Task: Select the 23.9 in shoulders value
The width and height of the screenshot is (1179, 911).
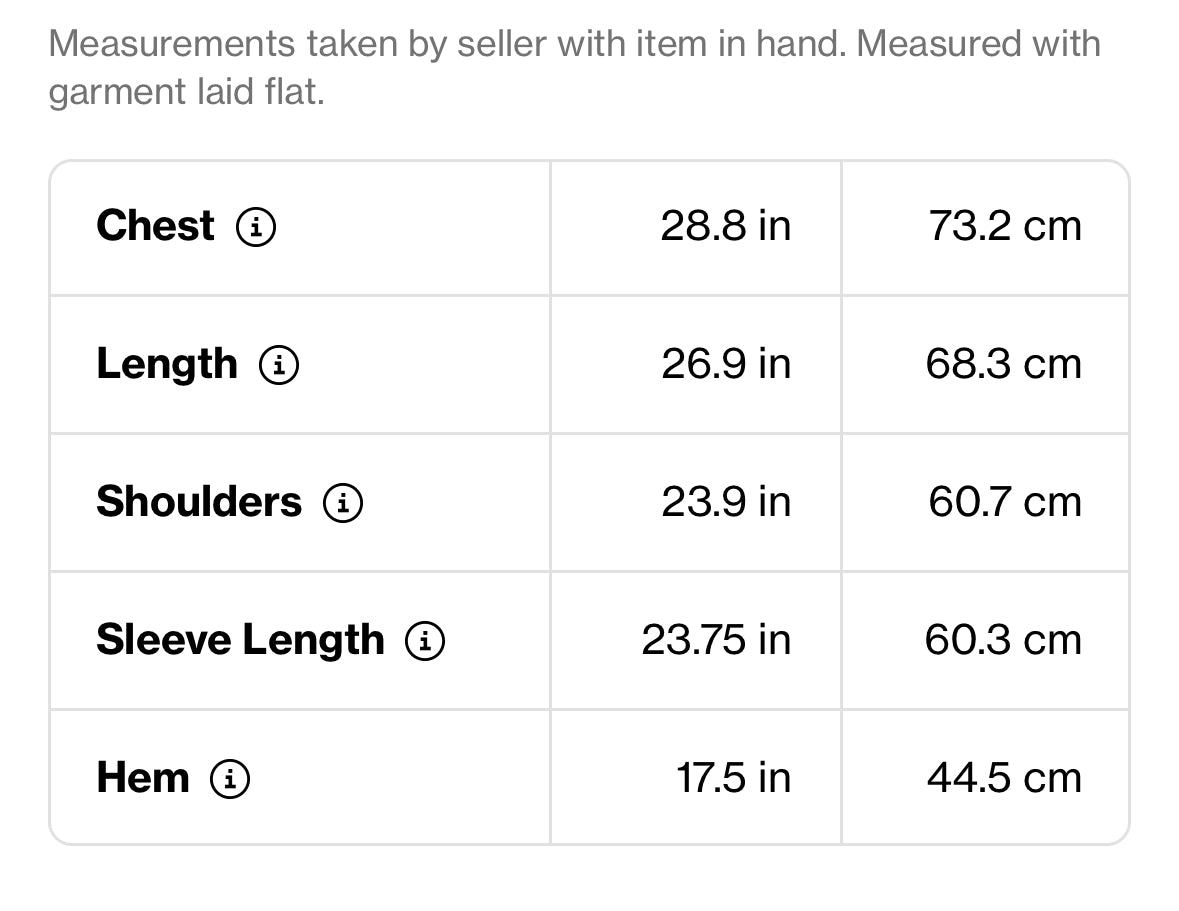Action: point(726,502)
